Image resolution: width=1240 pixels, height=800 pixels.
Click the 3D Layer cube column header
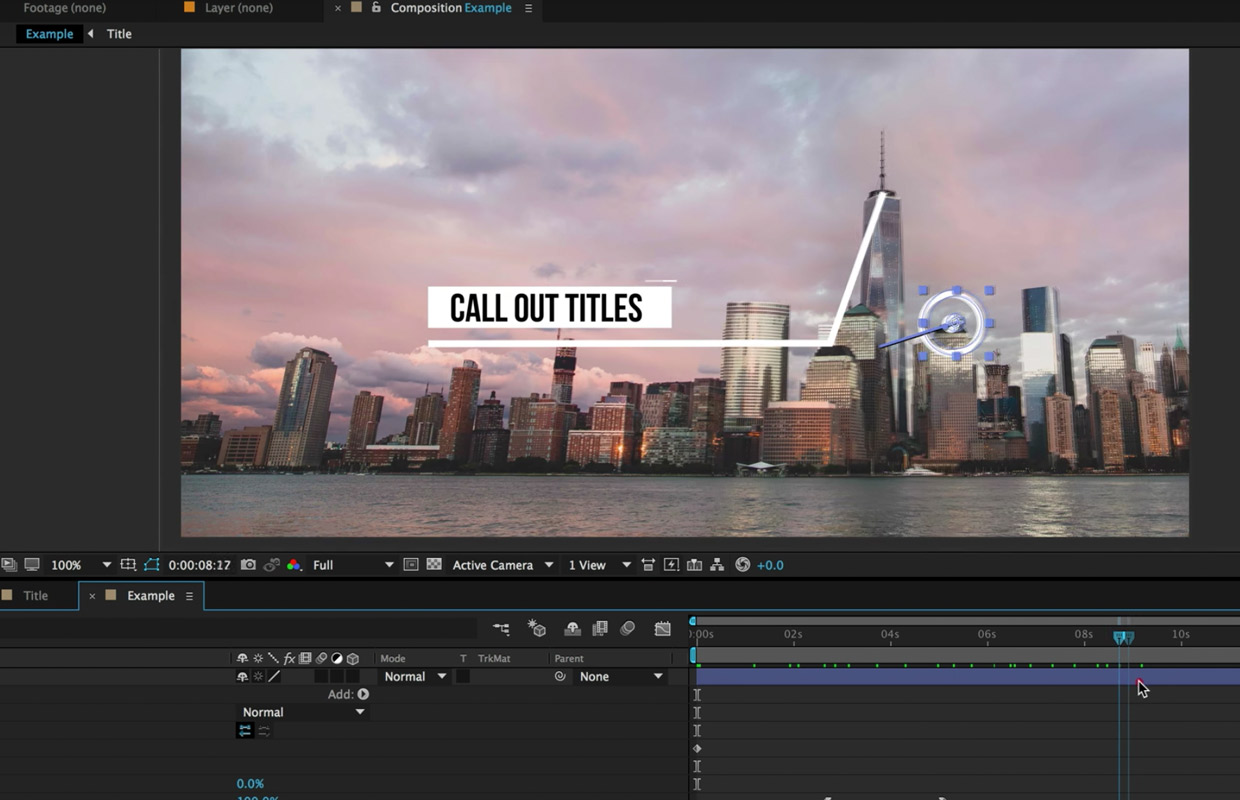pyautogui.click(x=352, y=659)
